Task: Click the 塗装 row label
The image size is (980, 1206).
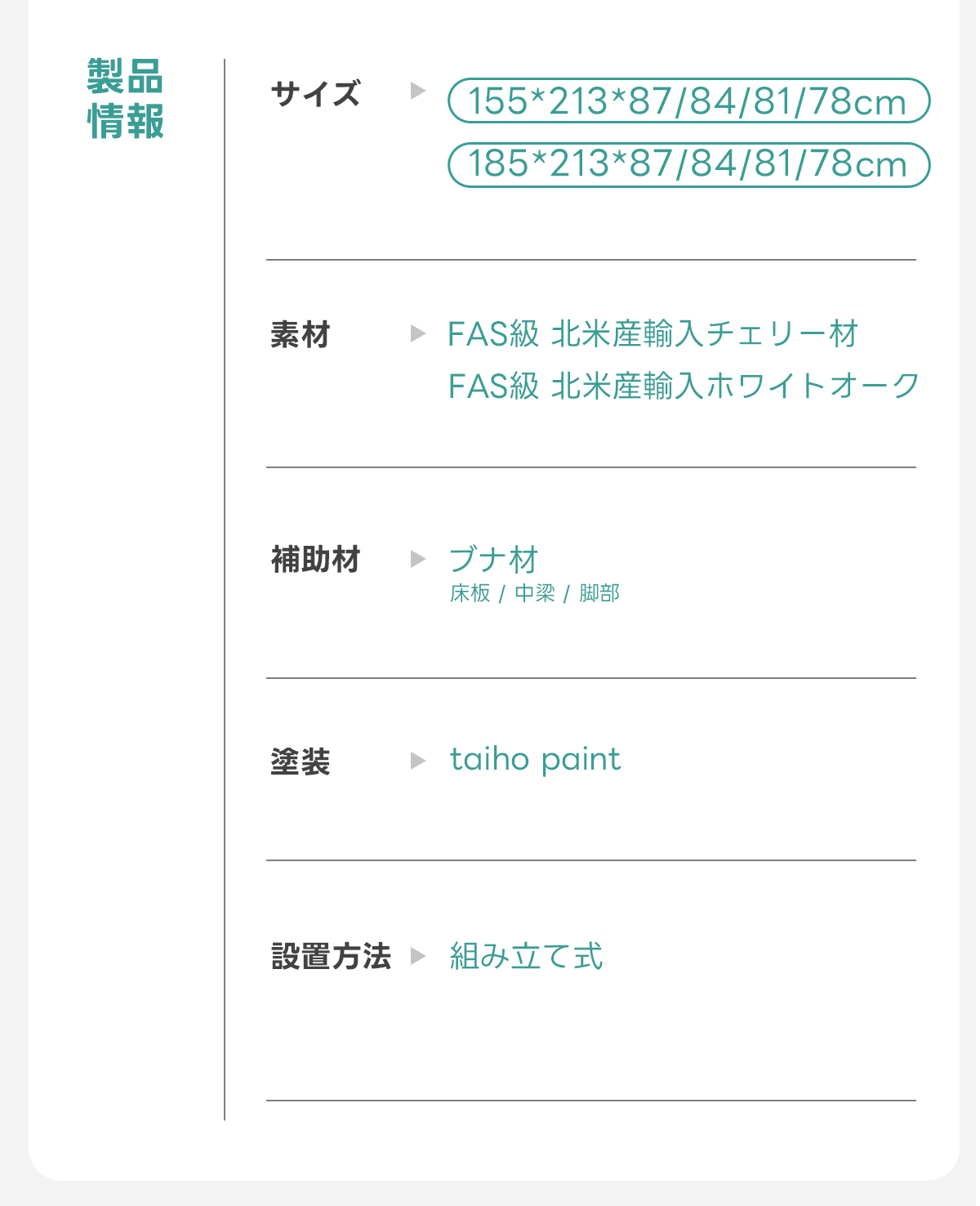Action: point(301,762)
